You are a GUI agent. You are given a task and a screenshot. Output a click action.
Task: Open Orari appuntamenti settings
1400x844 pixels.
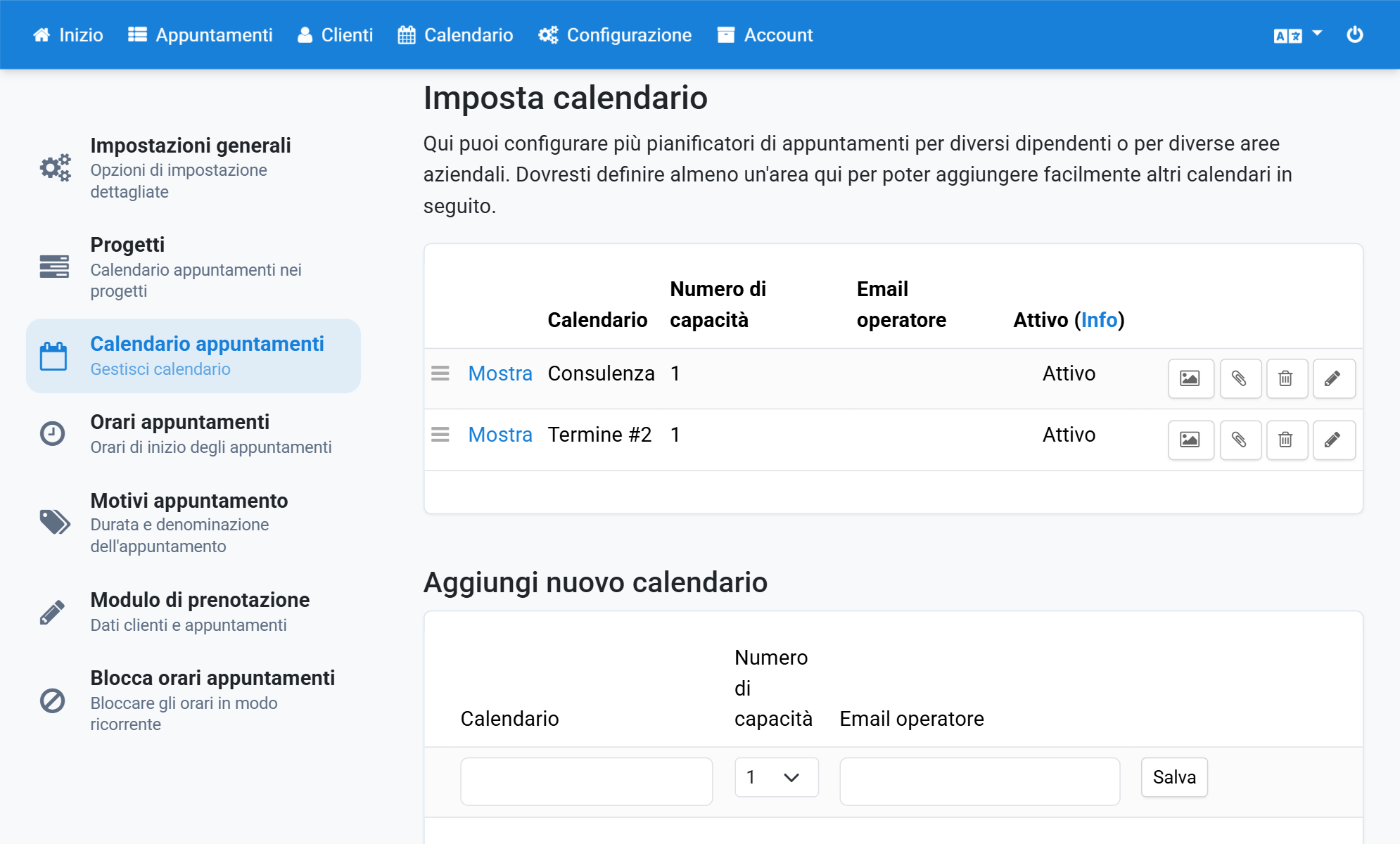pos(193,434)
